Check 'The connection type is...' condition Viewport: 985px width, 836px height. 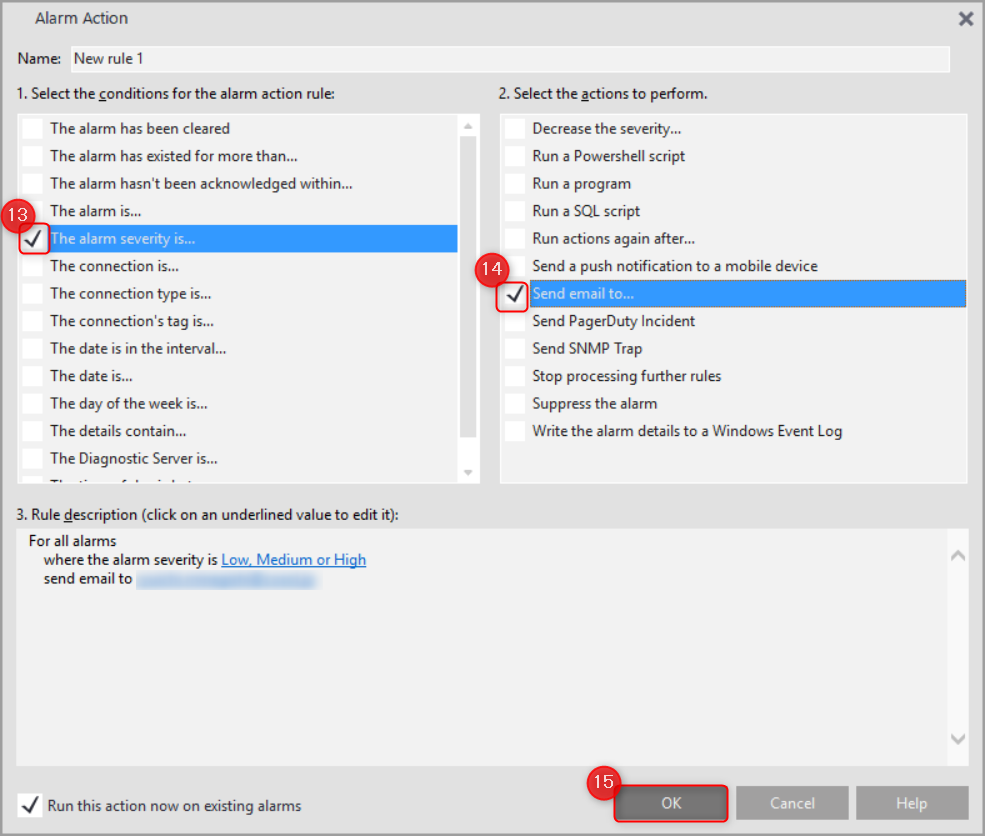(32, 294)
